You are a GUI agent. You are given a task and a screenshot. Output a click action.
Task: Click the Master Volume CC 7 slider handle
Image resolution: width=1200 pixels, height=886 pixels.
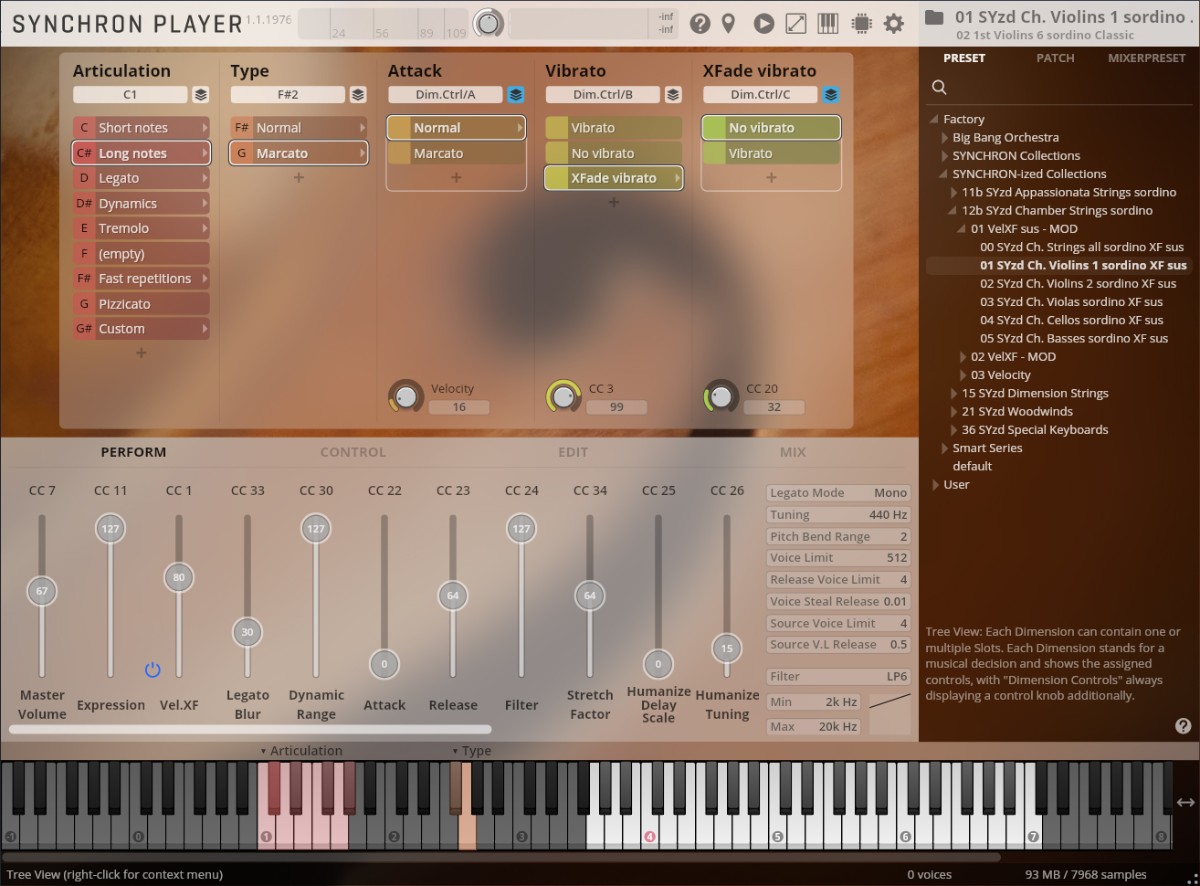[42, 591]
